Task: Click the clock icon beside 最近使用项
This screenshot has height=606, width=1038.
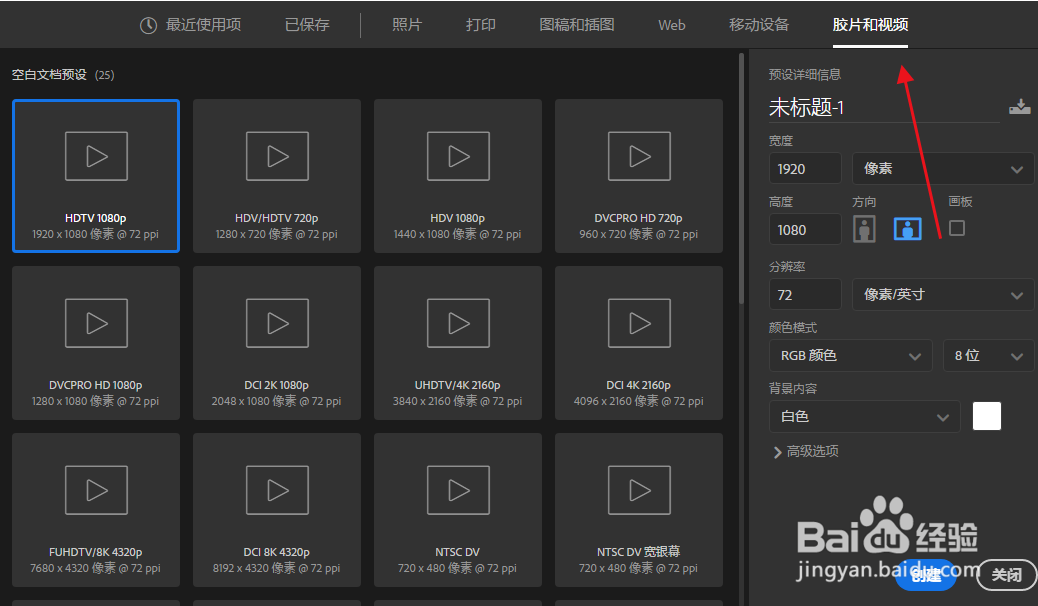Action: coord(148,25)
